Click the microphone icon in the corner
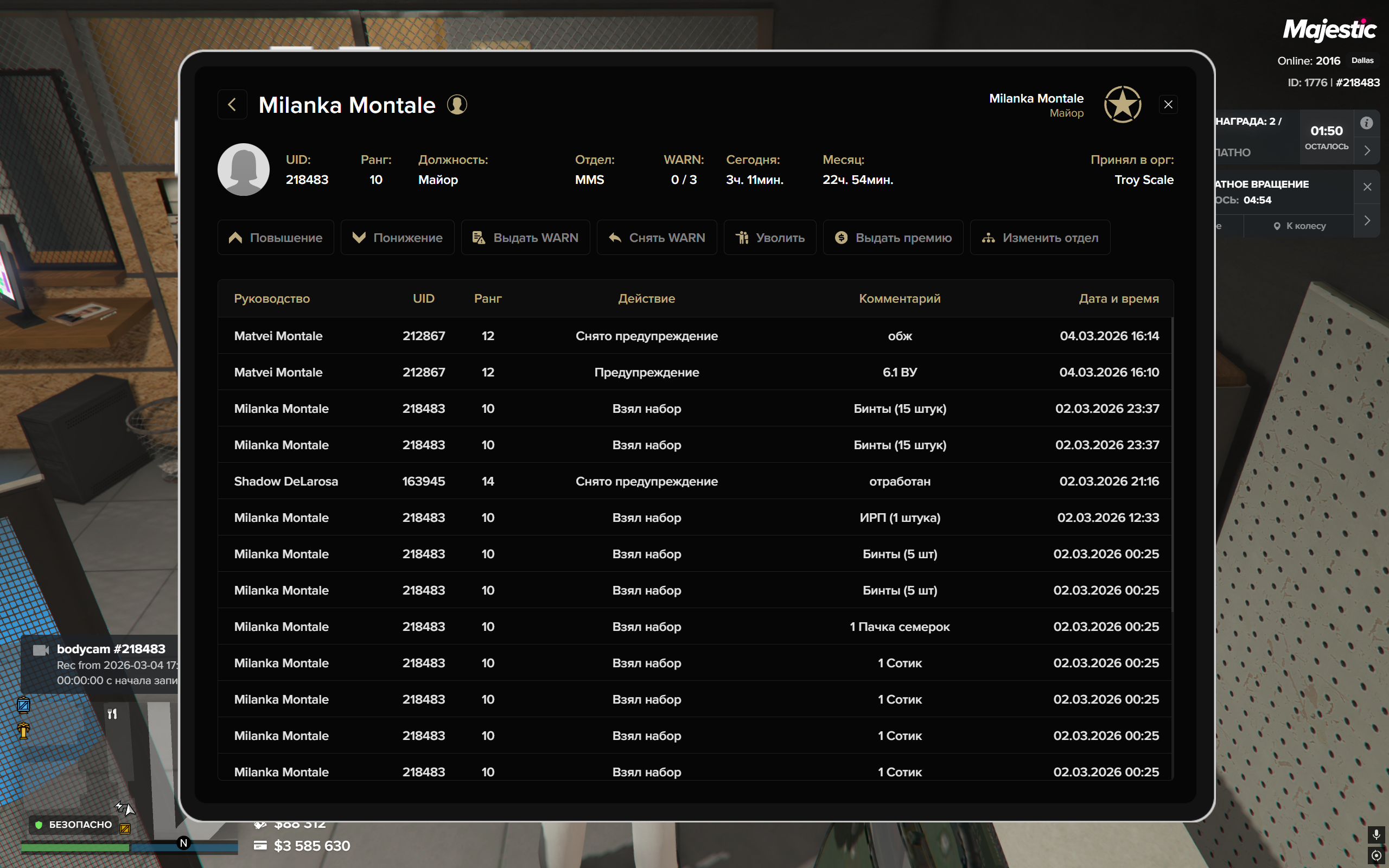1389x868 pixels. point(1376,834)
